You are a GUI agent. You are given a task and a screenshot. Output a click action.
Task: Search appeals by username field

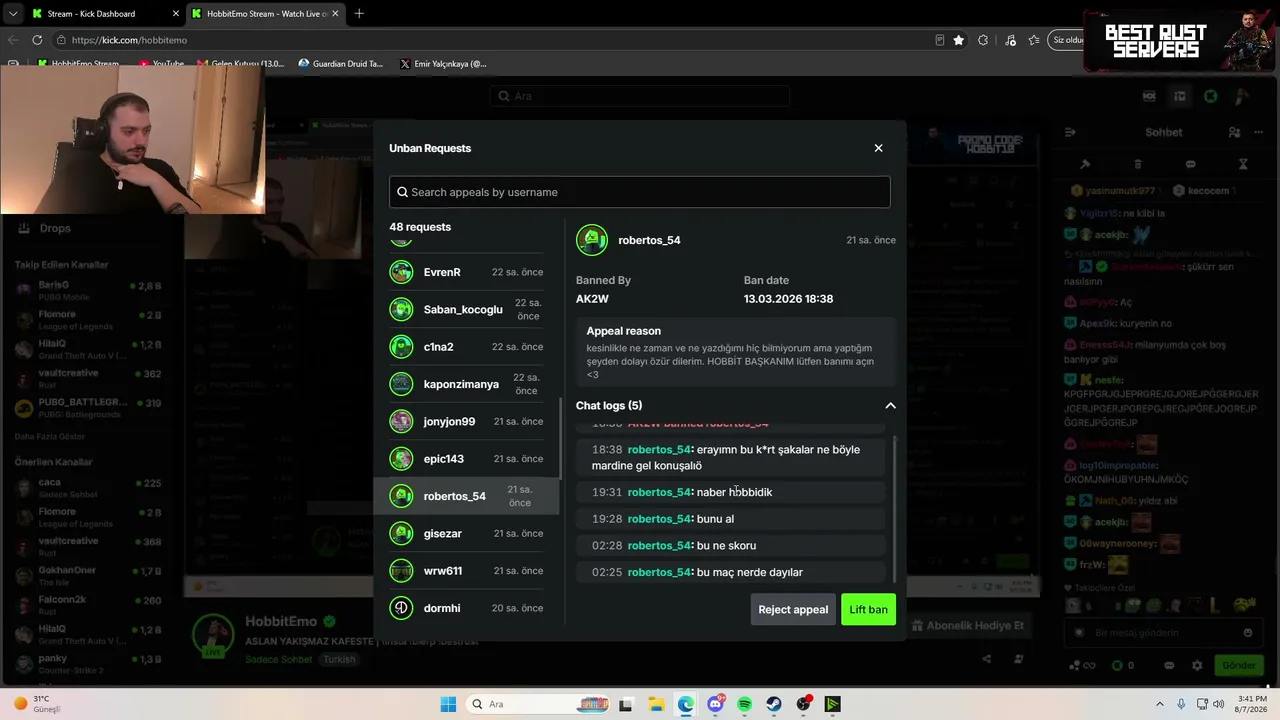(x=639, y=192)
